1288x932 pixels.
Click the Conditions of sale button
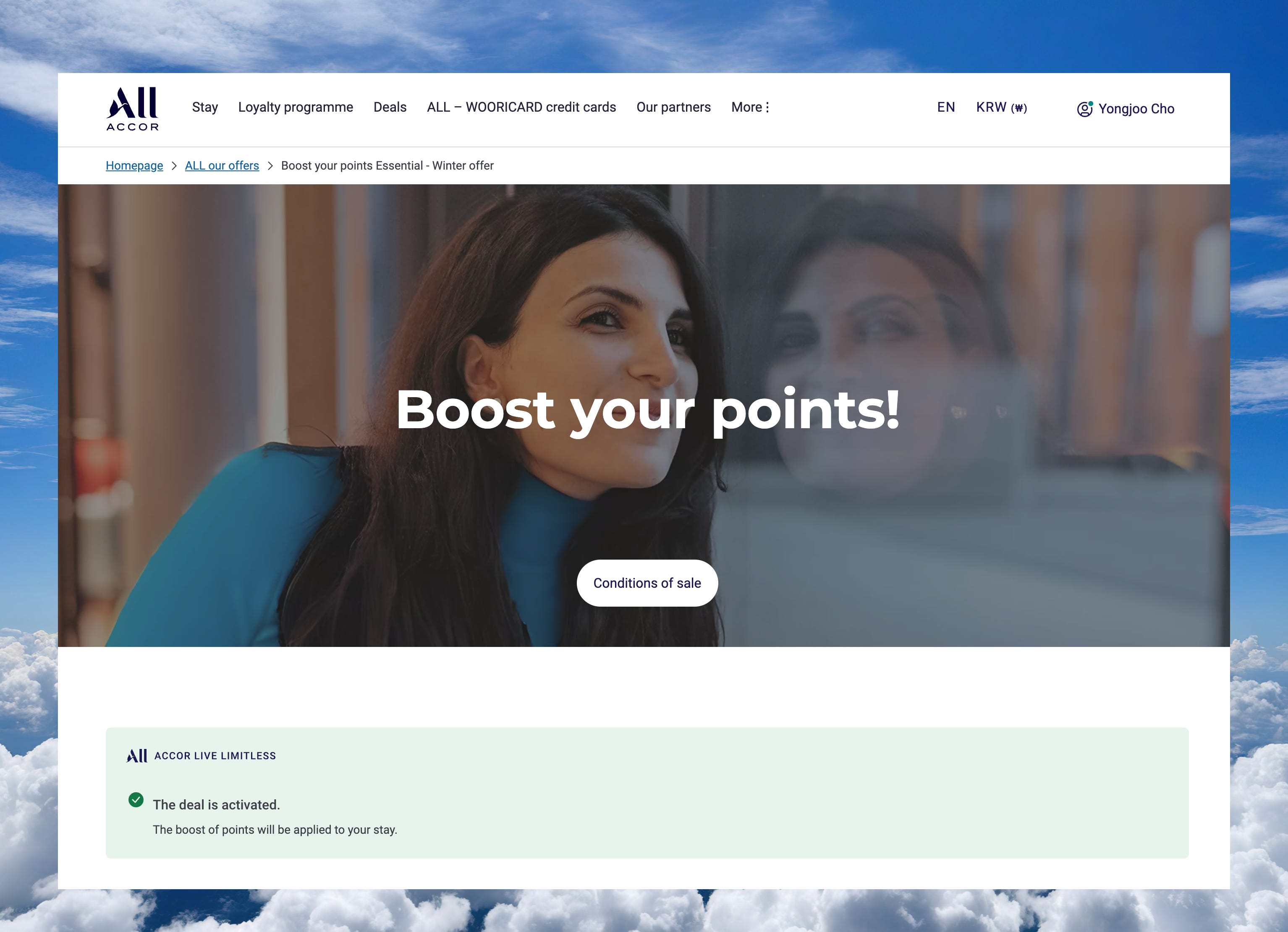[x=647, y=583]
